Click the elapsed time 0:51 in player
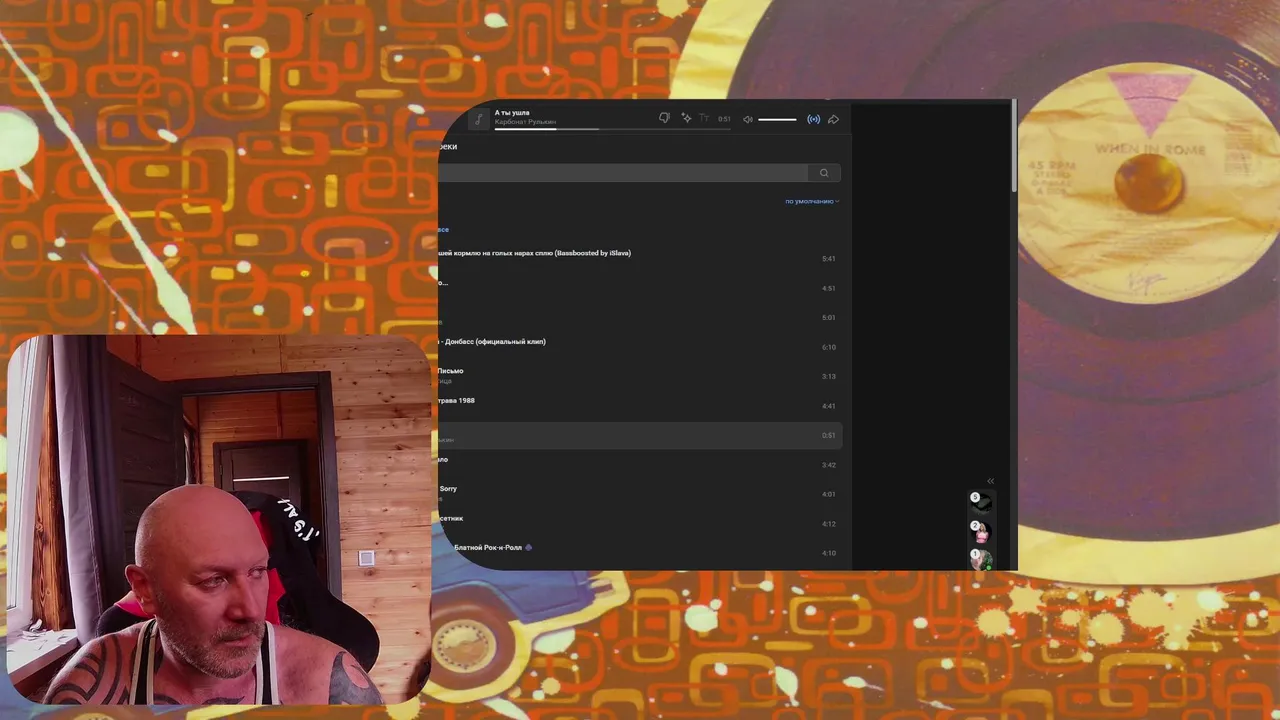This screenshot has height=720, width=1280. (x=724, y=119)
